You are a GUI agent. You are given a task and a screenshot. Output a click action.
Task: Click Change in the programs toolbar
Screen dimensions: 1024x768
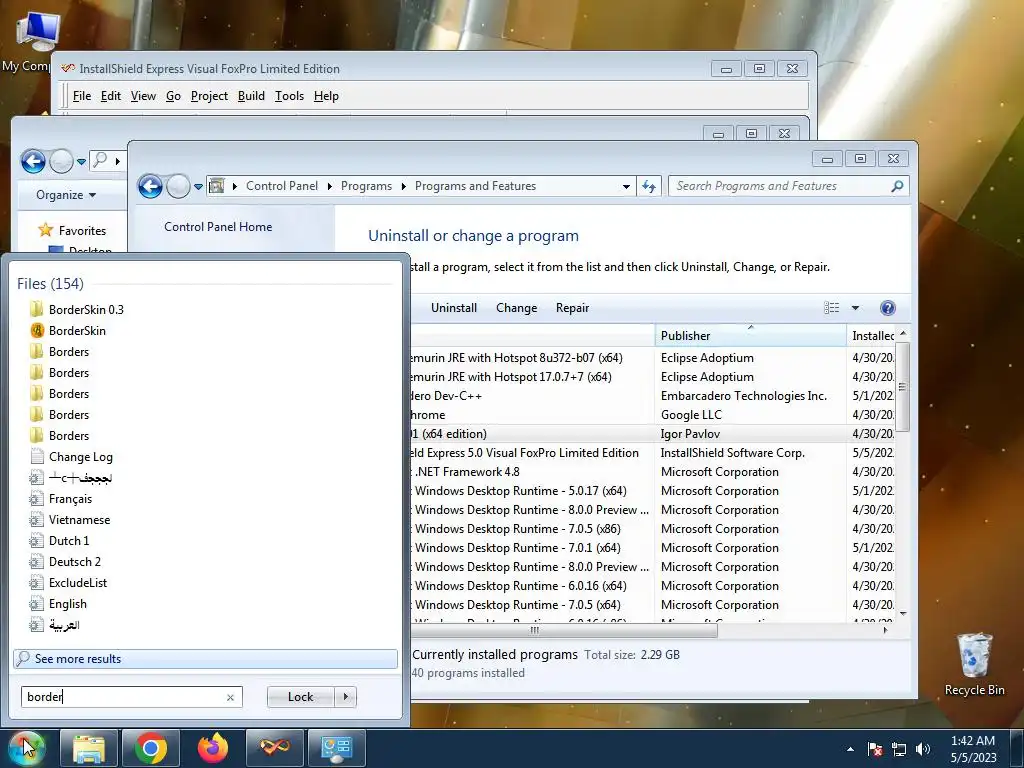[x=517, y=308]
